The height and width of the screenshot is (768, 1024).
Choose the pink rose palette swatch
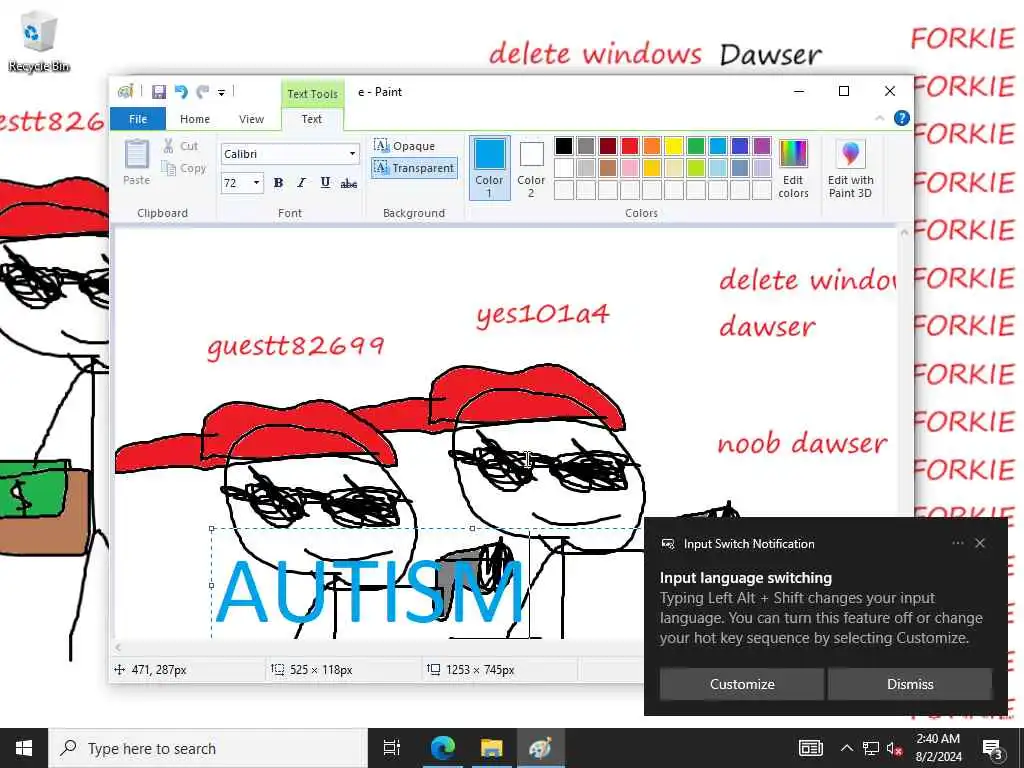point(630,168)
